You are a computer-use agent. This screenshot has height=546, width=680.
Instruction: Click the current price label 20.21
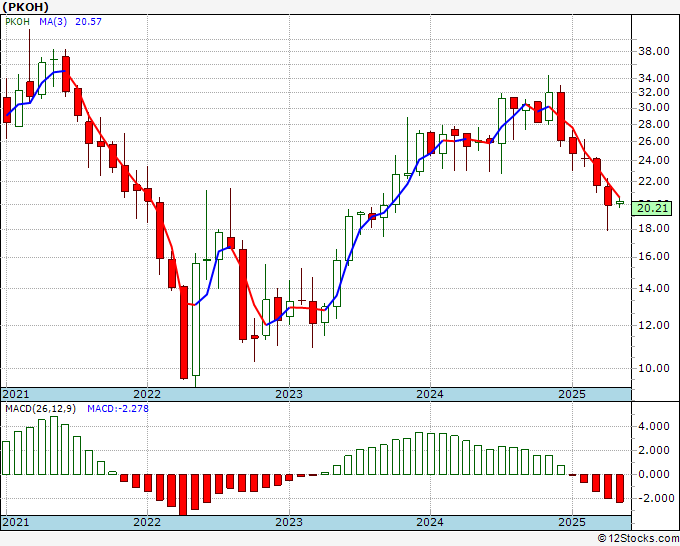click(653, 208)
